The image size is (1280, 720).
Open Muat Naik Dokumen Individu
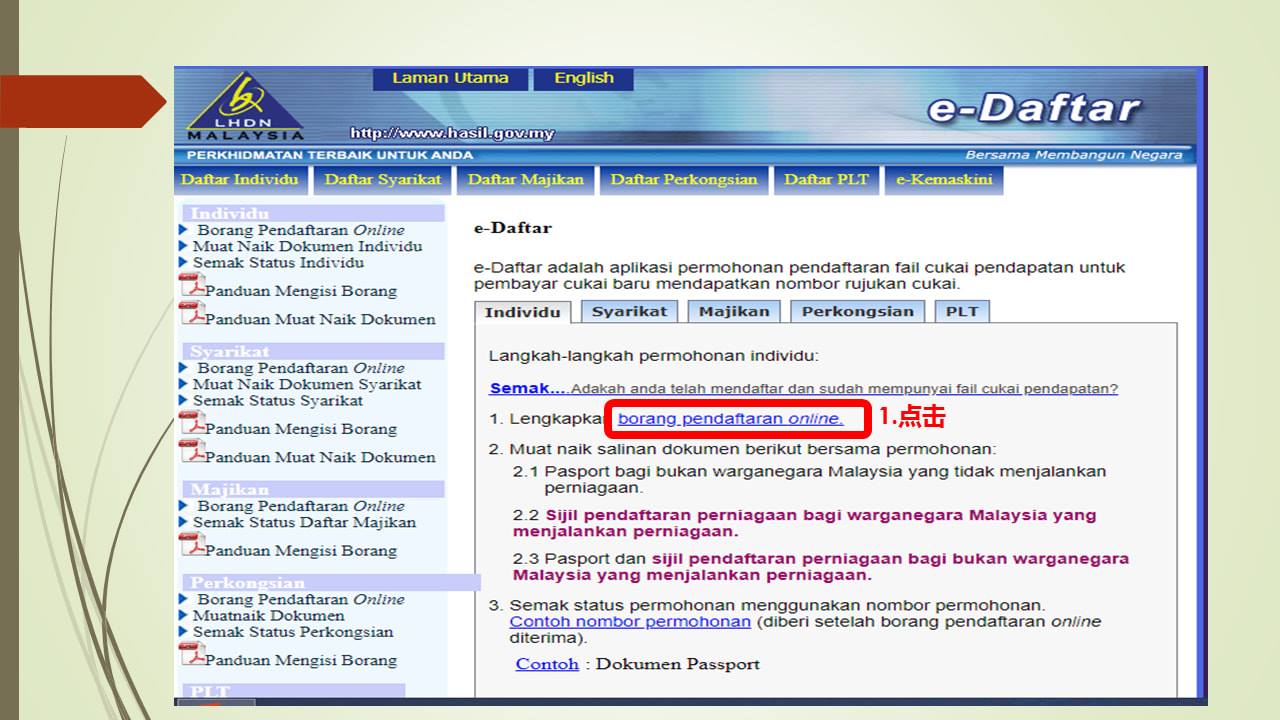pos(307,246)
